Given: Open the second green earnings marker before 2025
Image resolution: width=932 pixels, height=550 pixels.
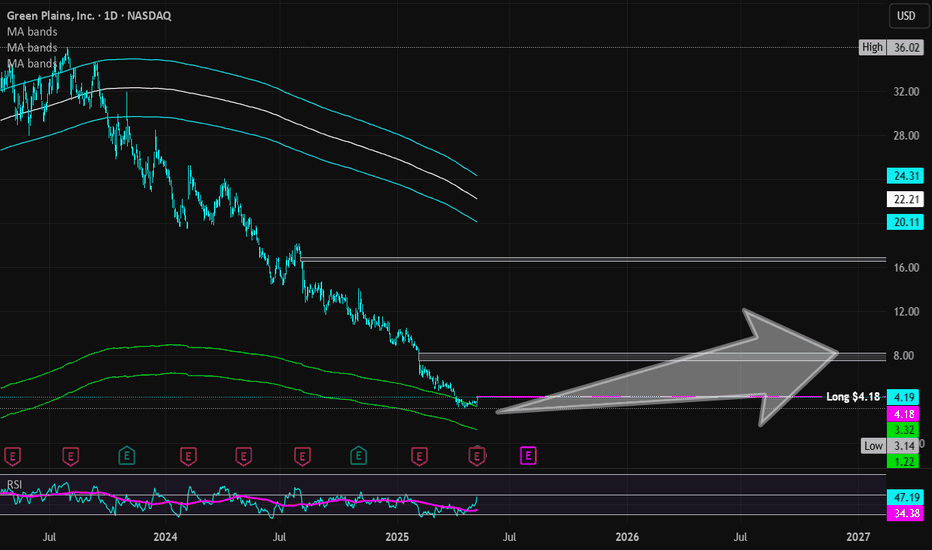Looking at the screenshot, I should (x=358, y=456).
